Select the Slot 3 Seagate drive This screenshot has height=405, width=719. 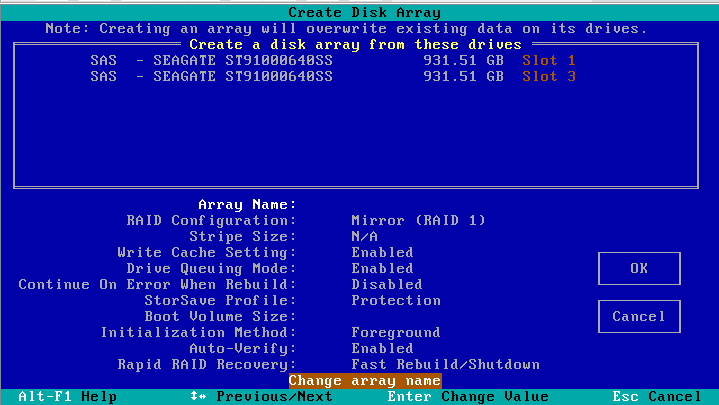[x=332, y=76]
